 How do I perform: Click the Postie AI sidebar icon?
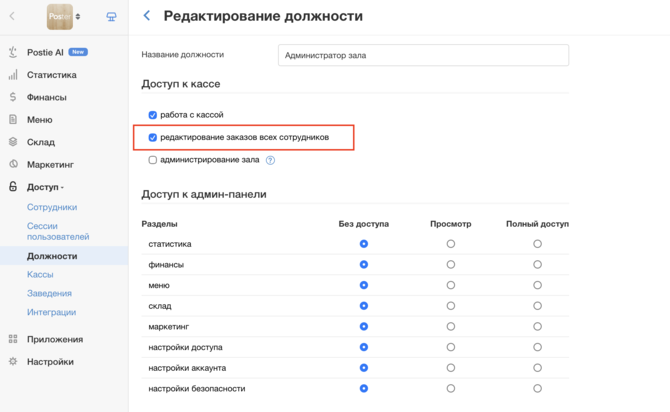(13, 52)
